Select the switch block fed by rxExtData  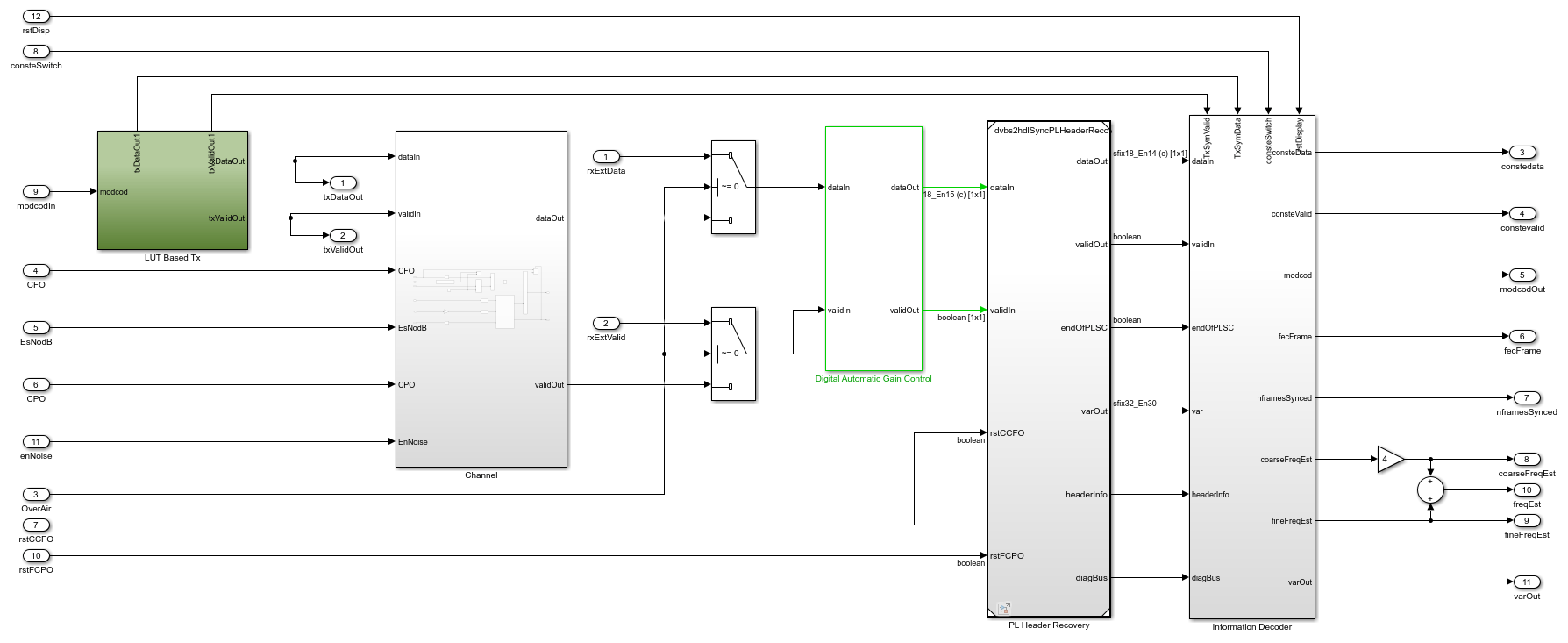click(x=733, y=188)
